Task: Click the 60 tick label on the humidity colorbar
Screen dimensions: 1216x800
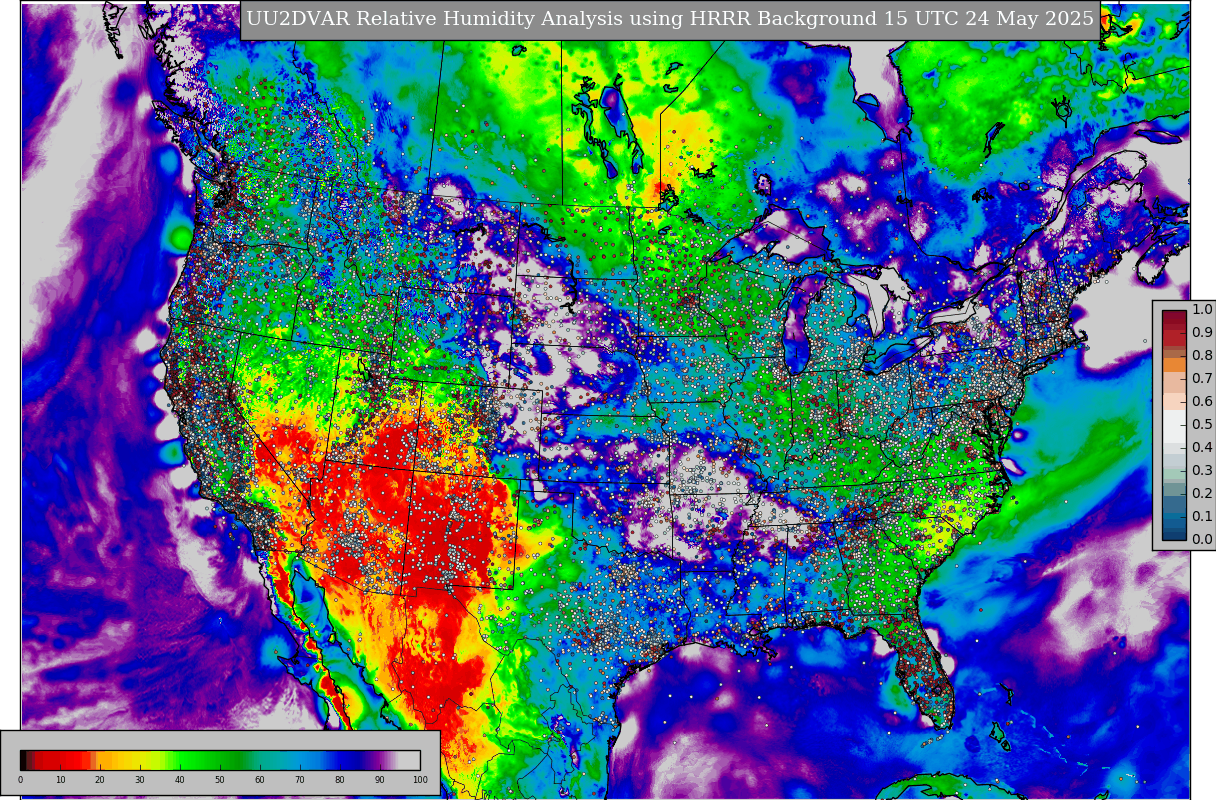Action: [x=260, y=780]
